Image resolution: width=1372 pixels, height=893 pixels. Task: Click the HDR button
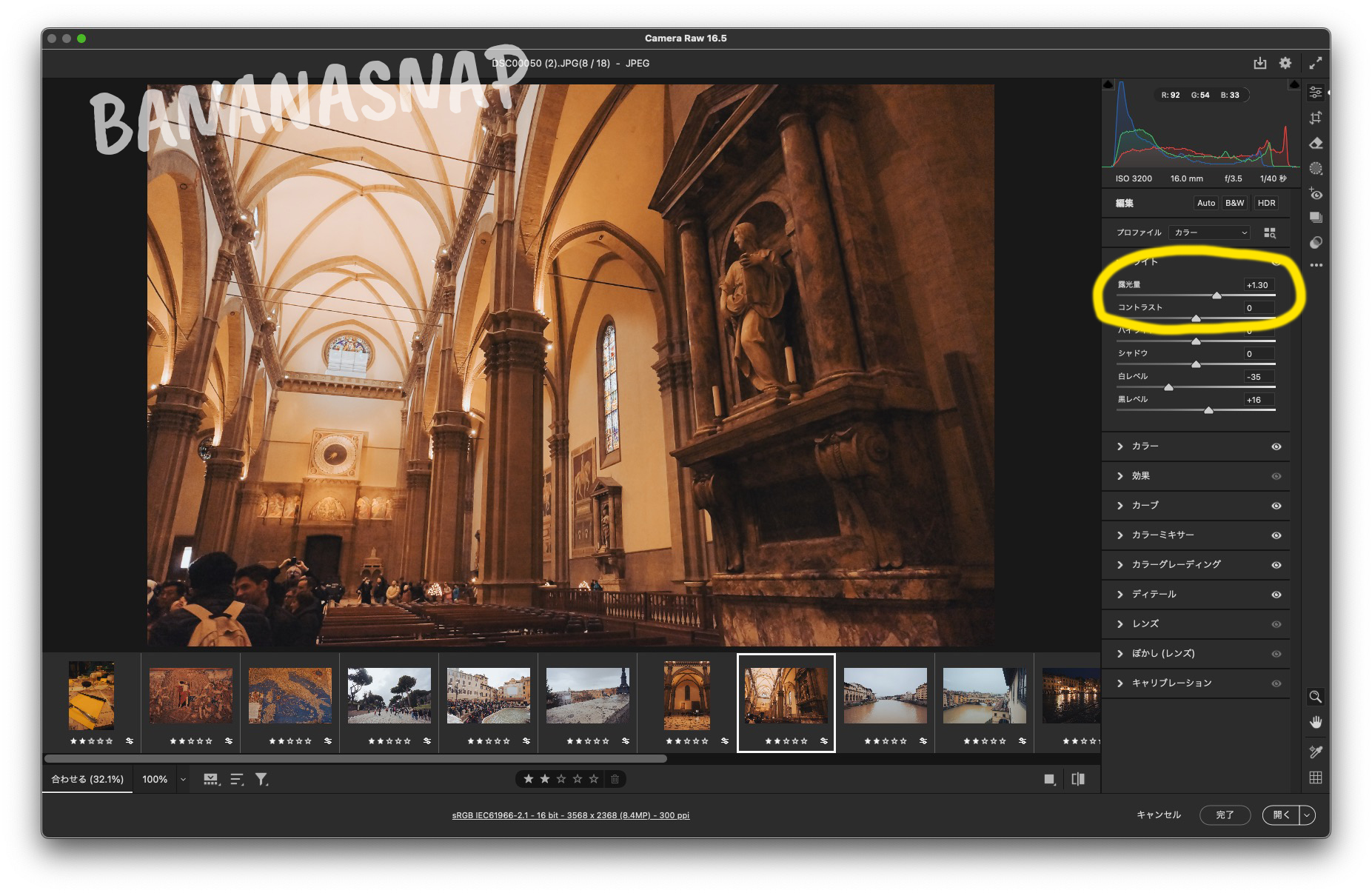tap(1267, 203)
